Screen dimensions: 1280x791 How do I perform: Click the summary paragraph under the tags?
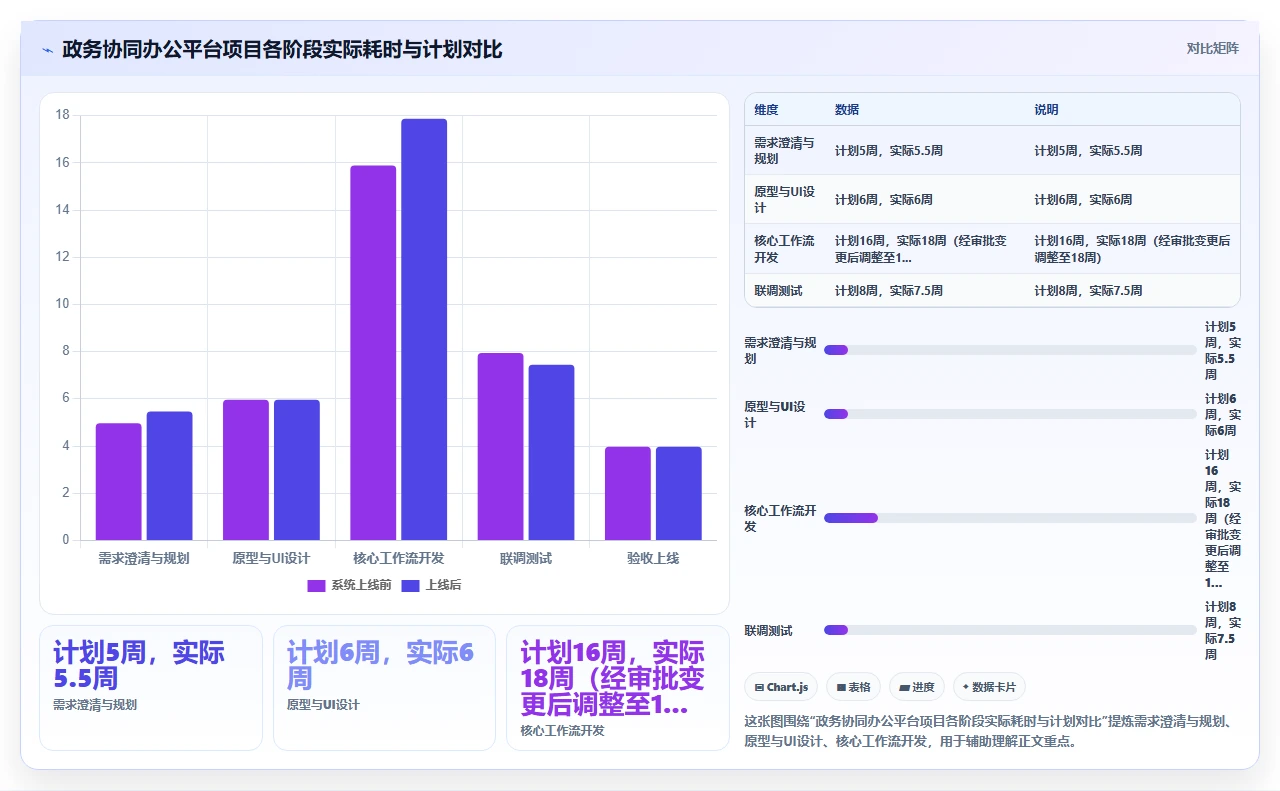tap(994, 731)
